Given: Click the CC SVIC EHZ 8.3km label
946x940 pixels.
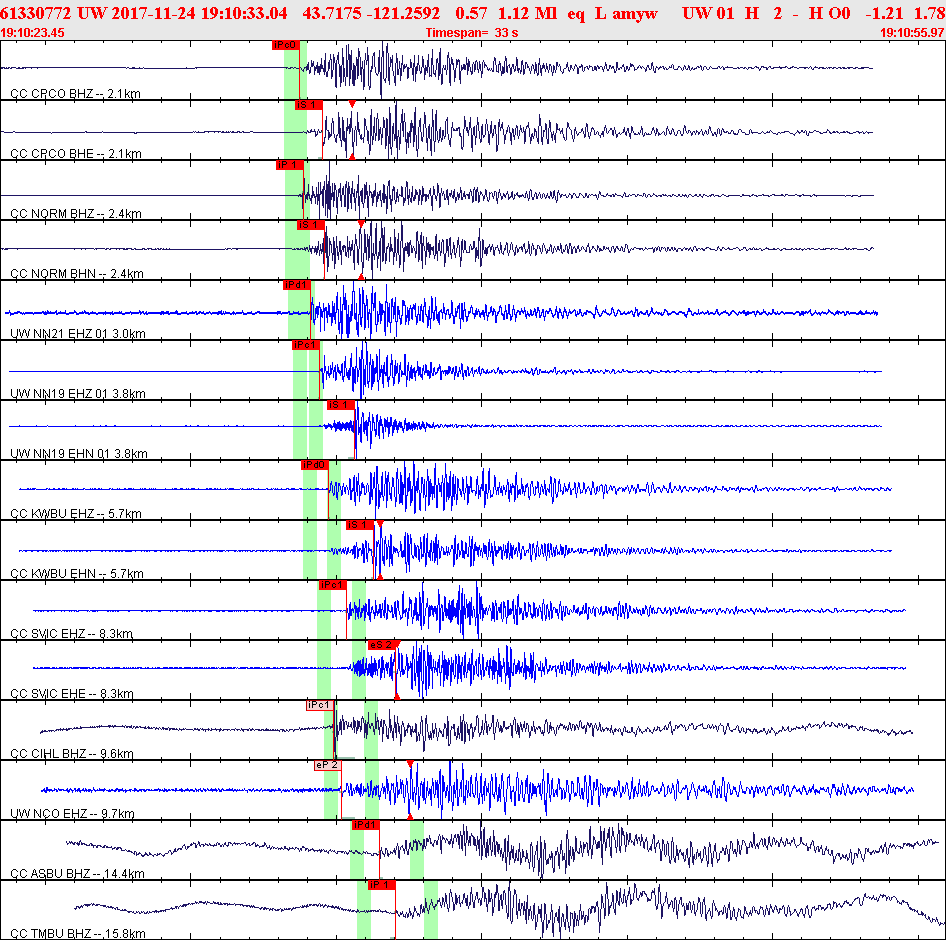Looking at the screenshot, I should 72,634.
